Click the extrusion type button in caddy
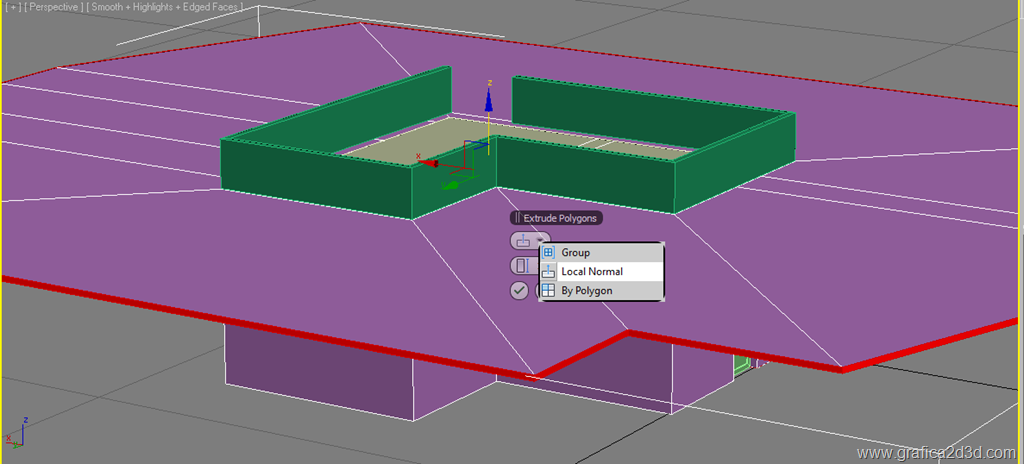1024x464 pixels. pyautogui.click(x=523, y=241)
